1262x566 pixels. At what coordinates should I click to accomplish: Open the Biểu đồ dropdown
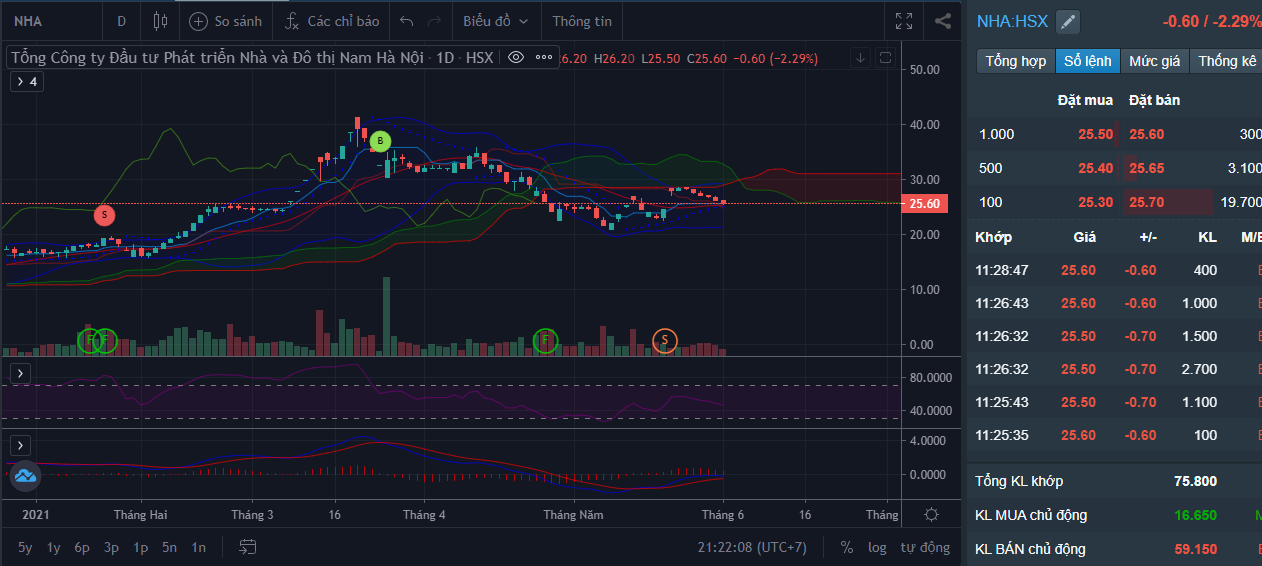496,21
